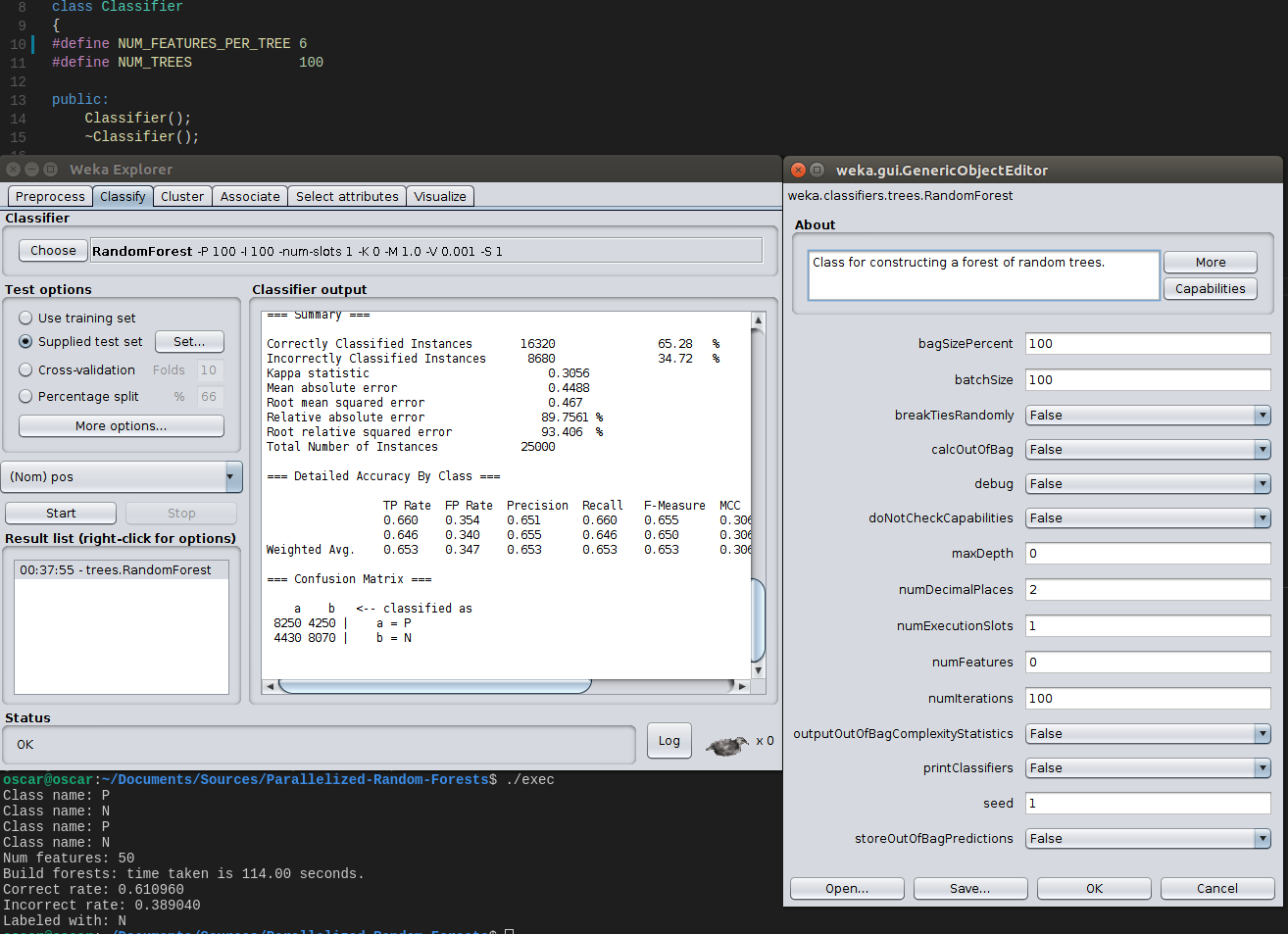Screen dimensions: 1288x934
Task: Open More options... for test settings
Action: 122,425
